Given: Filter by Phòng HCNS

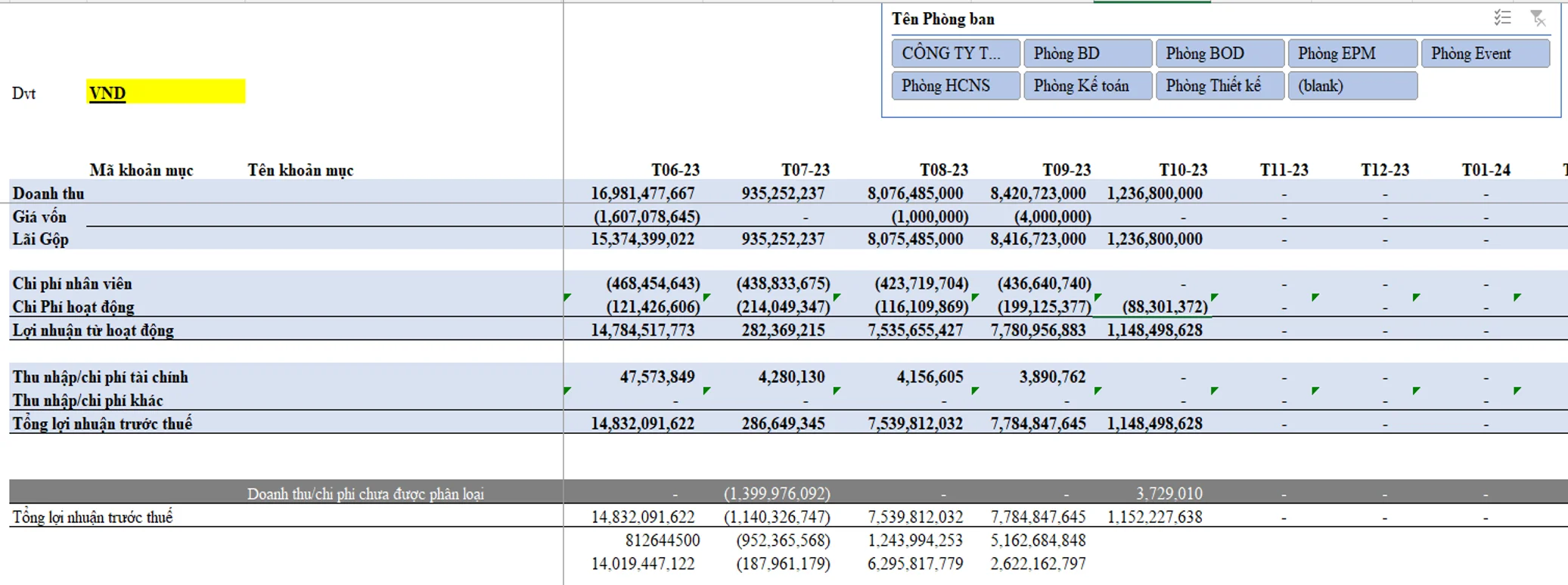Looking at the screenshot, I should [x=955, y=85].
